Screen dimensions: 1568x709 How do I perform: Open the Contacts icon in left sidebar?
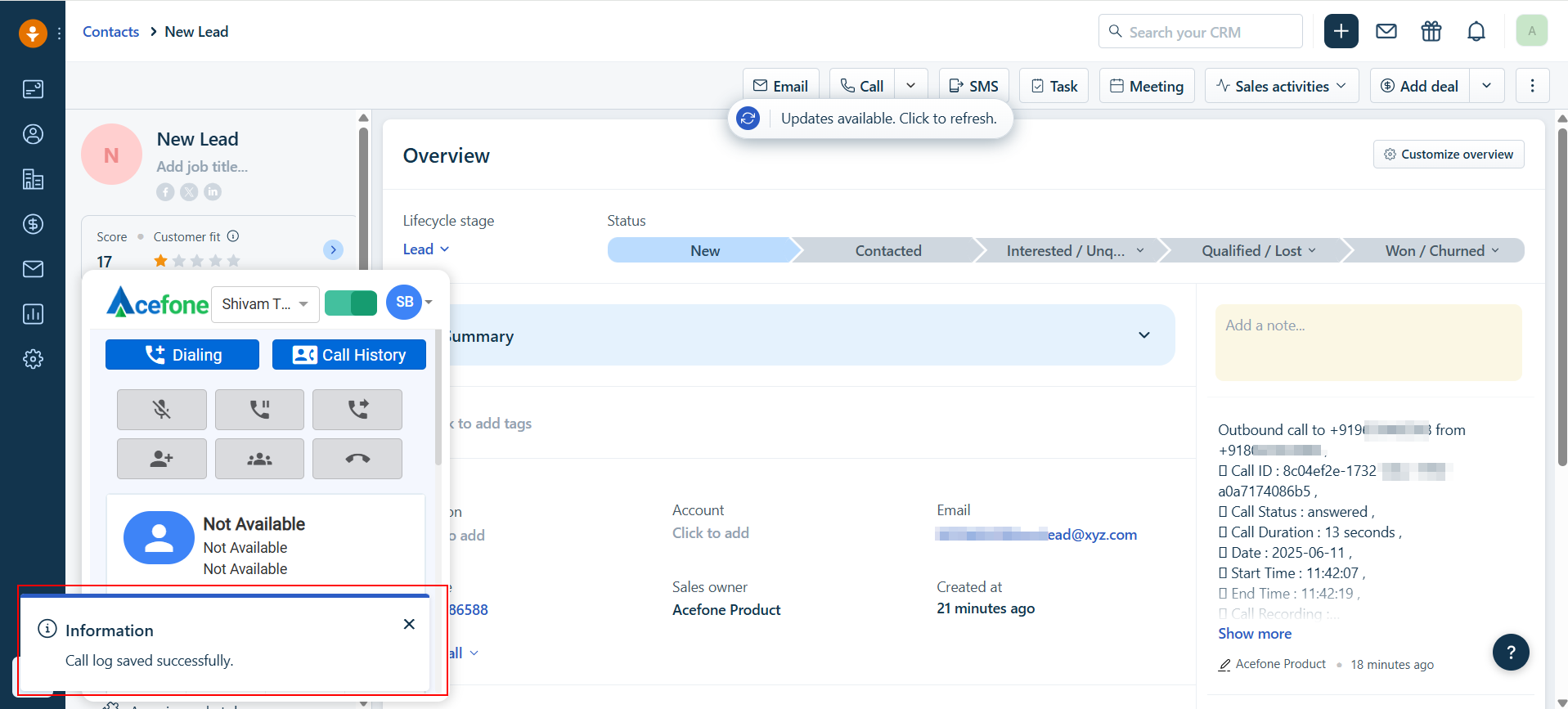click(33, 134)
